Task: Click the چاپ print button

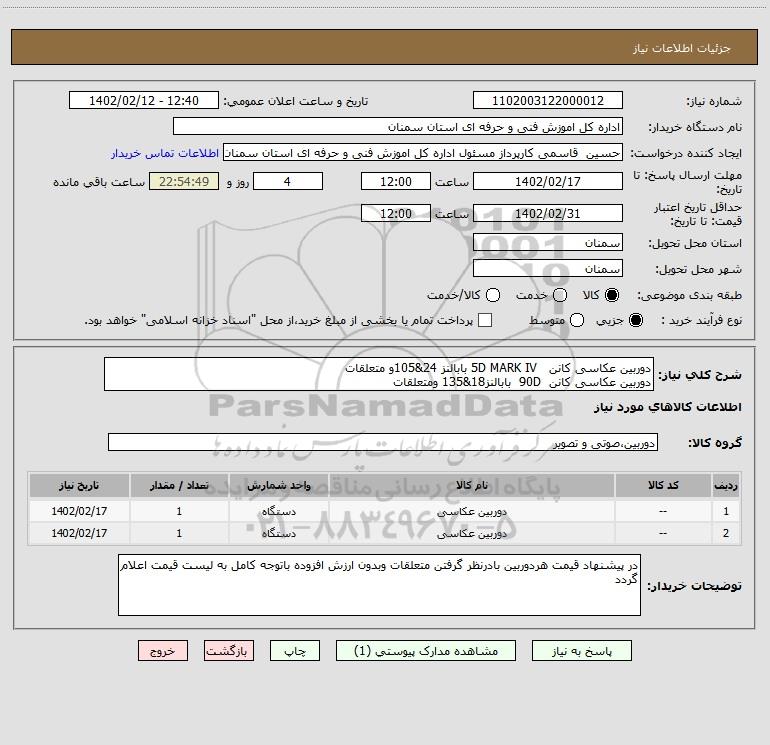Action: (295, 651)
